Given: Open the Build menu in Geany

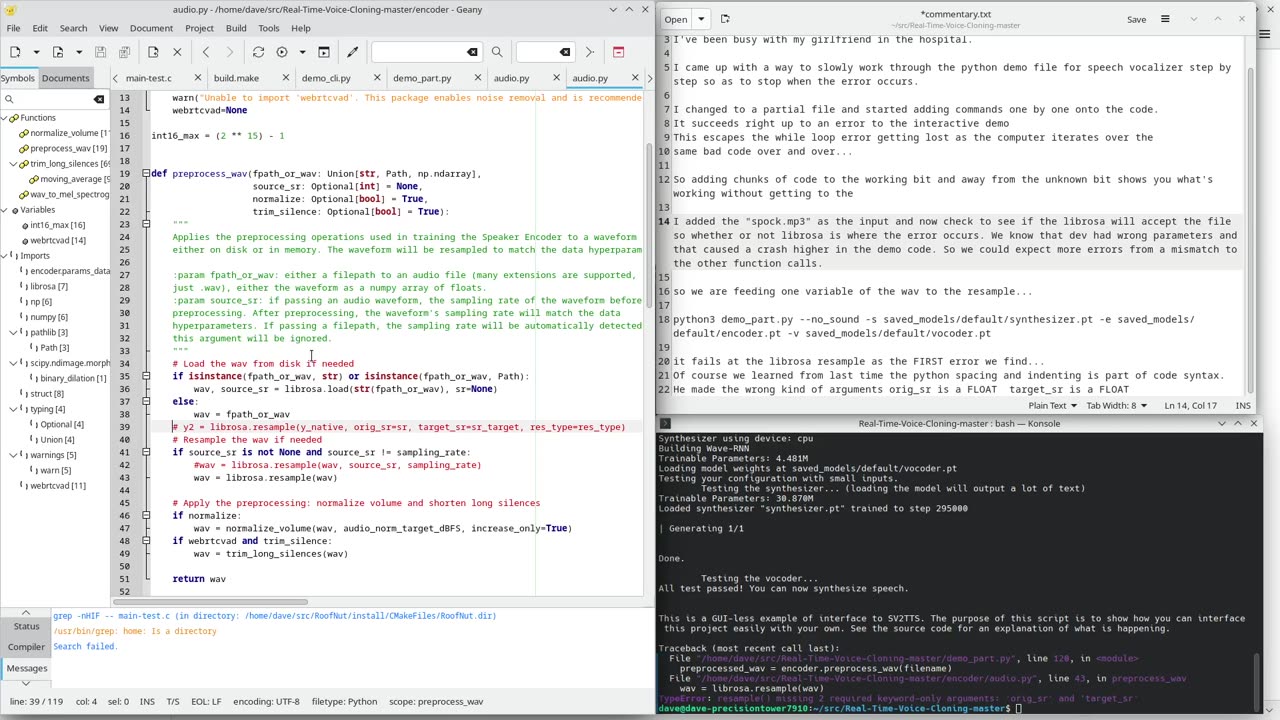Looking at the screenshot, I should [x=236, y=28].
